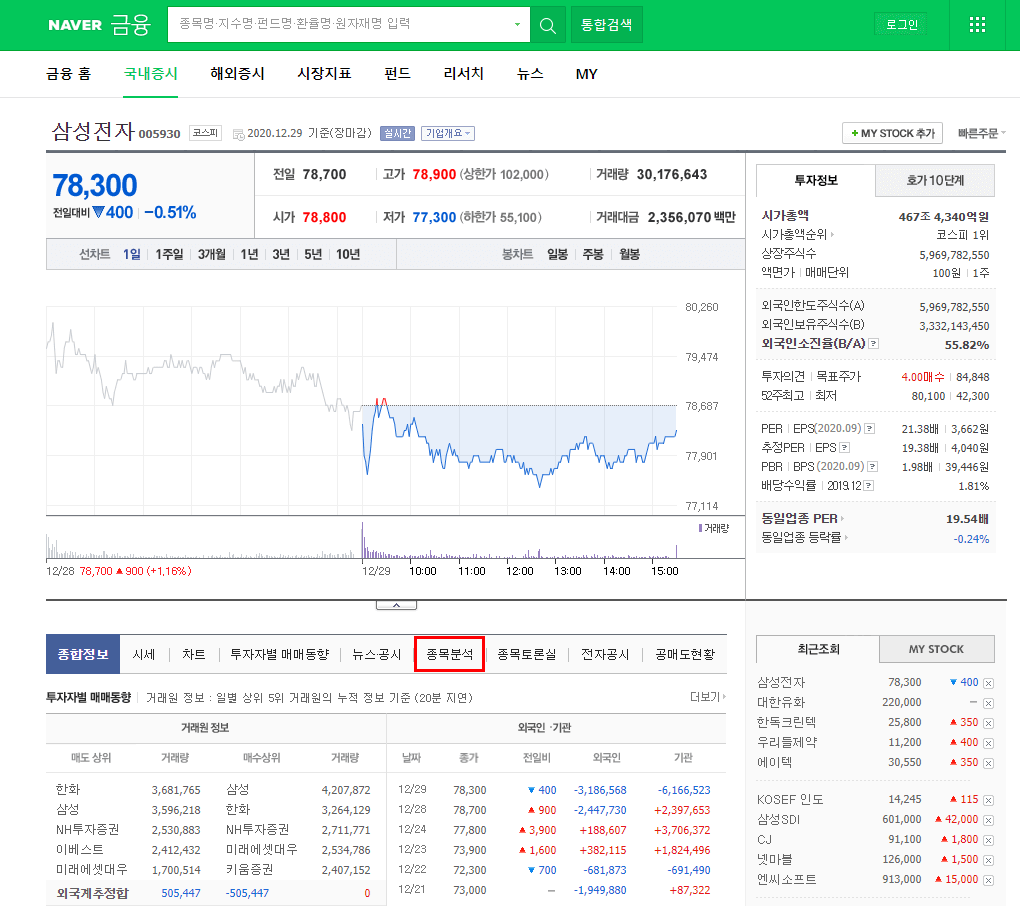1020x906 pixels.
Task: Open the 시장지표 menu
Action: (x=324, y=74)
